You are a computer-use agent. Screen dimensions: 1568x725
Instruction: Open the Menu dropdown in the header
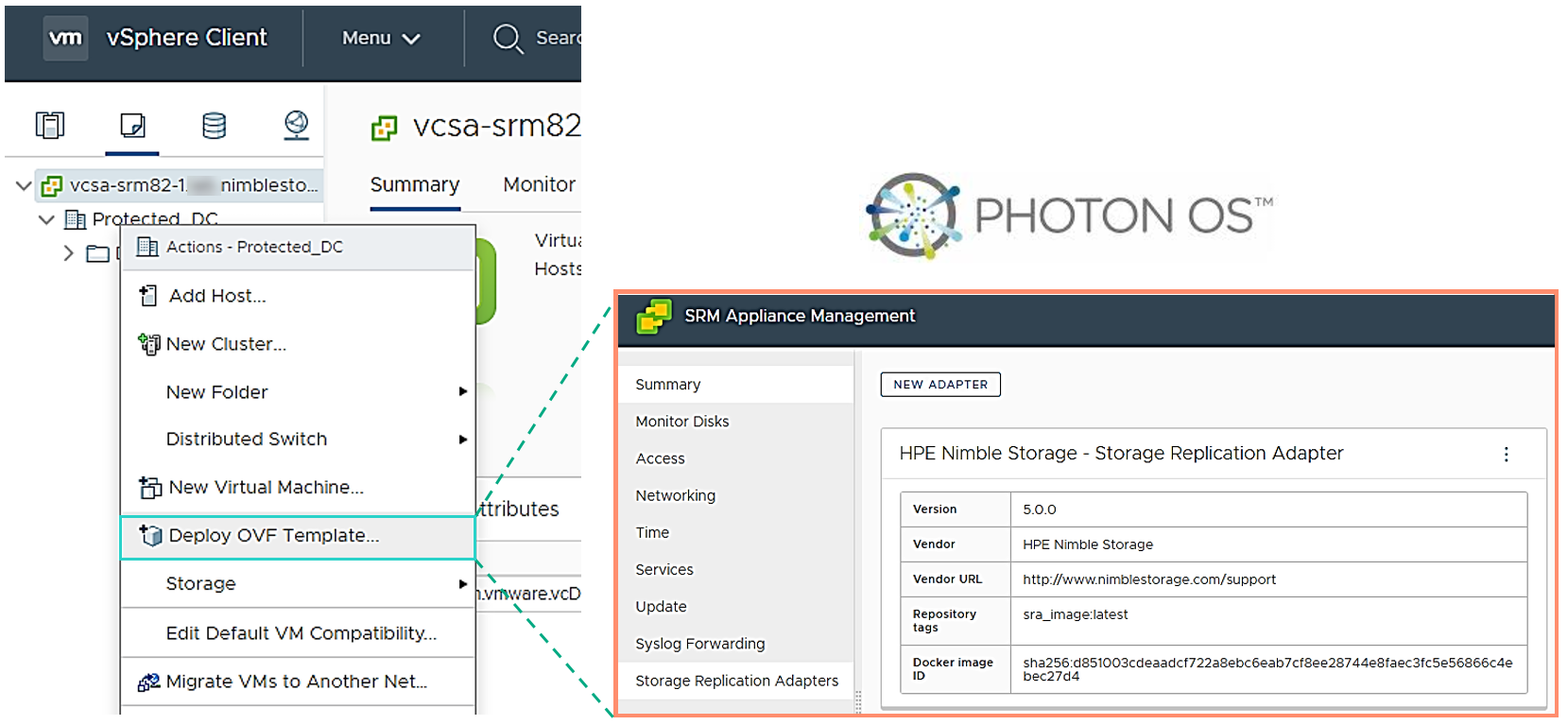[380, 38]
